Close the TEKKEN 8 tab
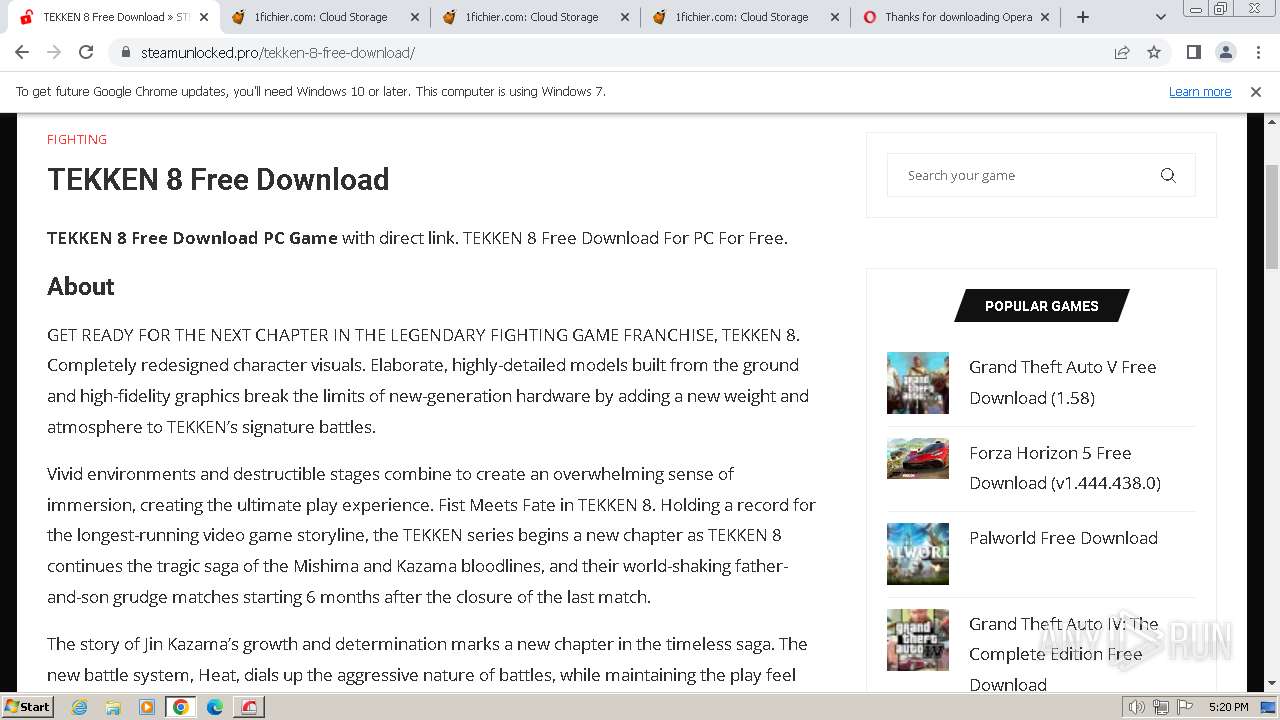The image size is (1280, 720). [204, 17]
